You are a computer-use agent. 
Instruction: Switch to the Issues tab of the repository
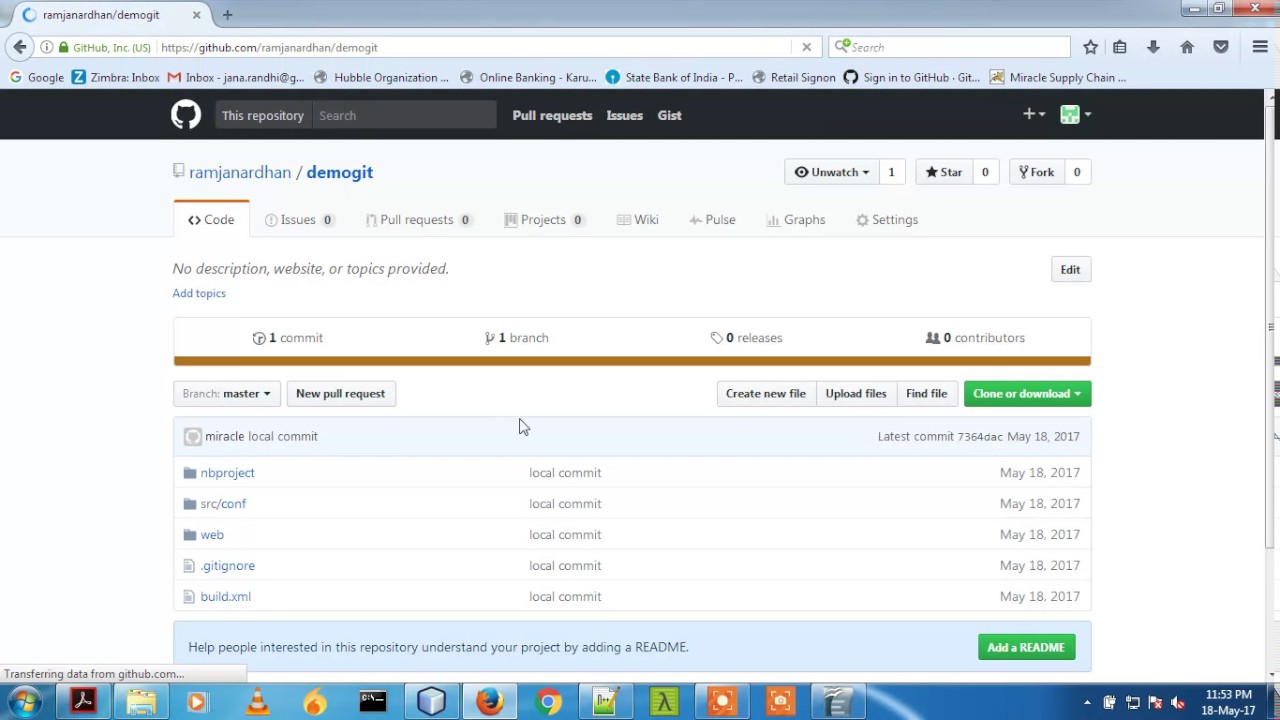click(x=299, y=220)
